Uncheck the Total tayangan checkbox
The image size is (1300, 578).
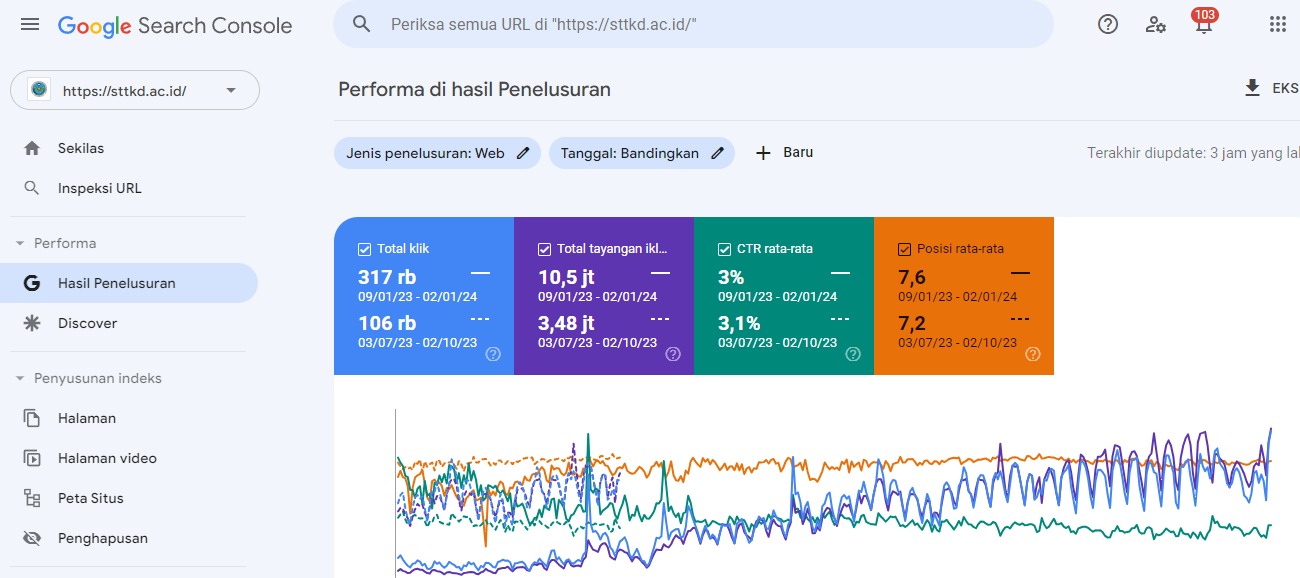pyautogui.click(x=545, y=249)
